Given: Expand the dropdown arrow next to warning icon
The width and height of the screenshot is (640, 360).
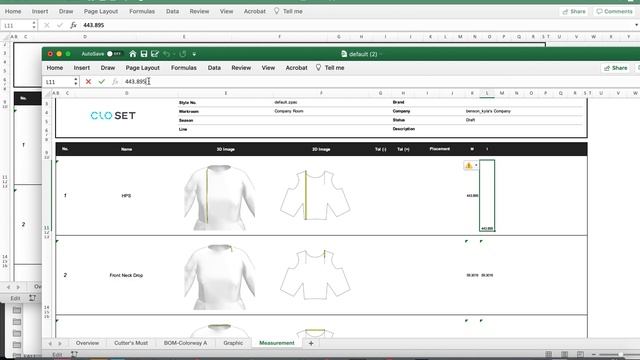Looking at the screenshot, I should click(x=476, y=165).
